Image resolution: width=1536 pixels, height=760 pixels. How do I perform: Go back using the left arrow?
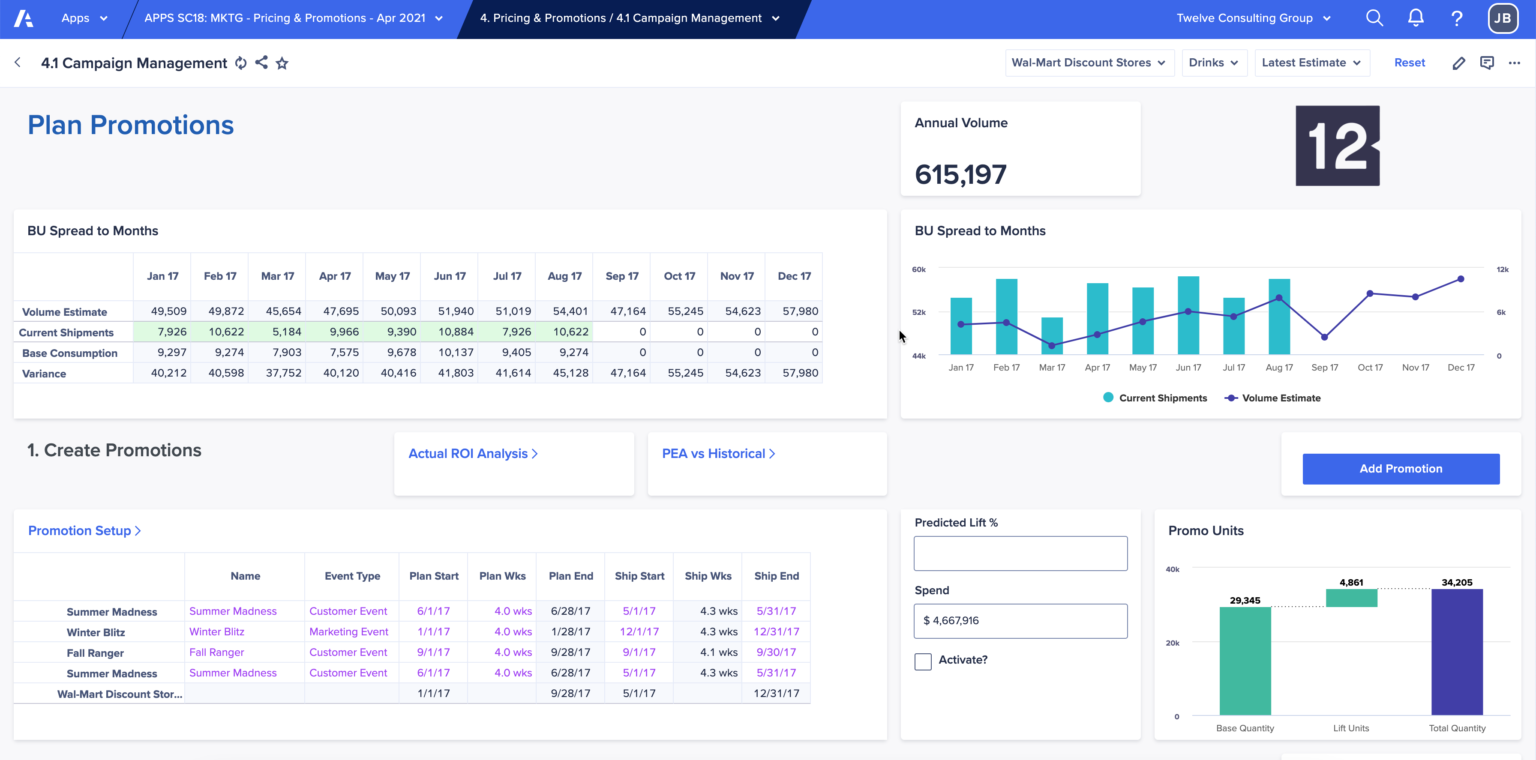point(17,62)
